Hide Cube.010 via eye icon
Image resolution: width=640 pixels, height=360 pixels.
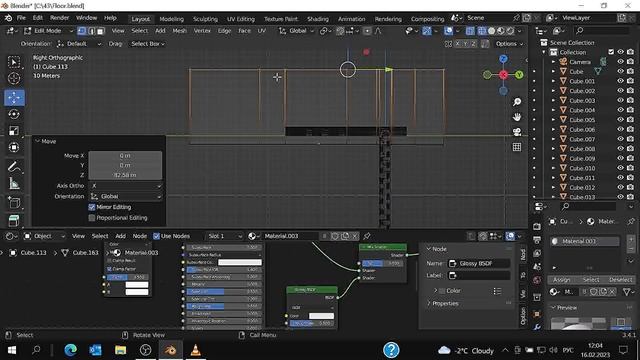pyautogui.click(x=620, y=168)
